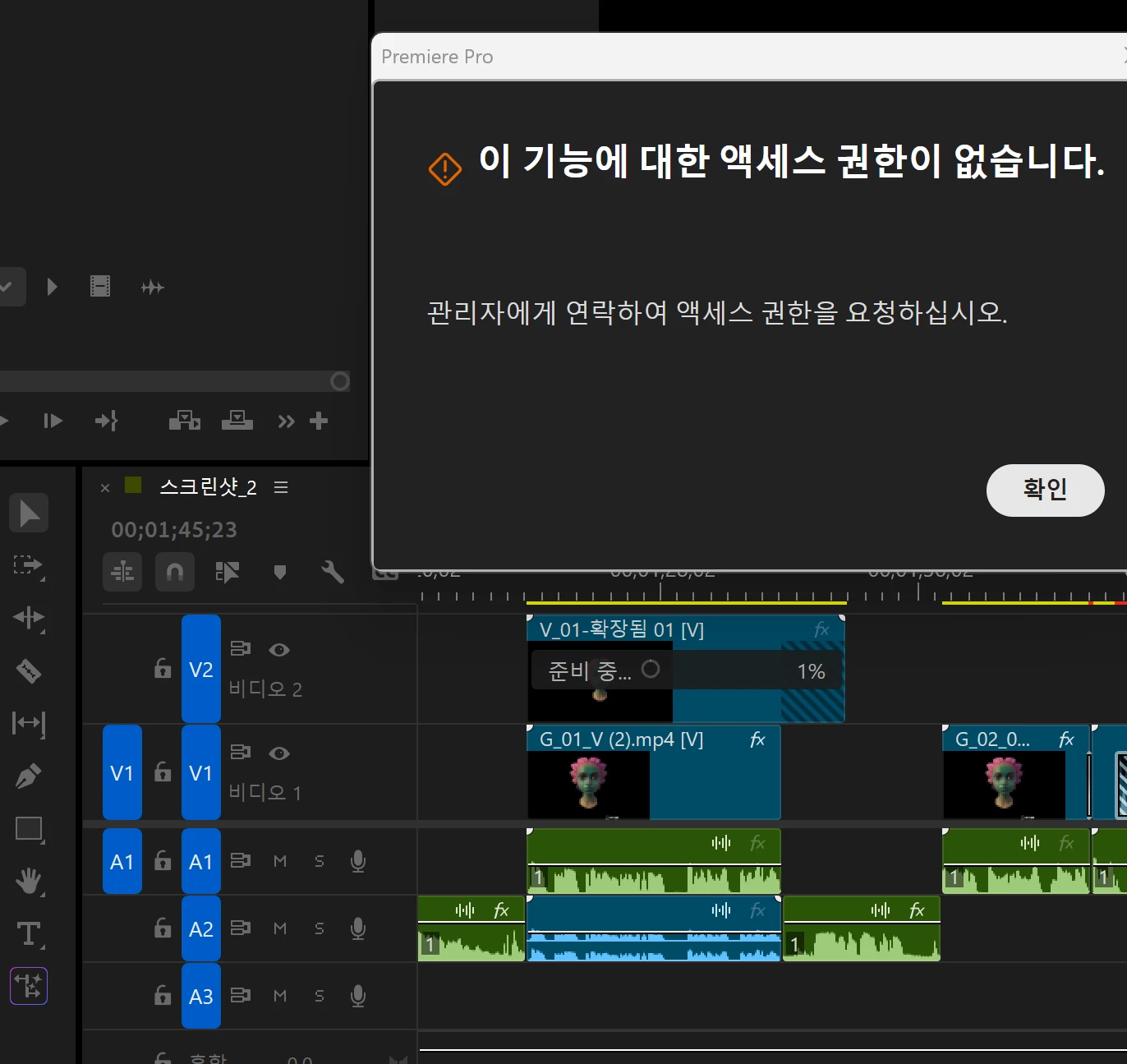The image size is (1127, 1064).
Task: Solo the A2 audio track
Action: point(320,928)
